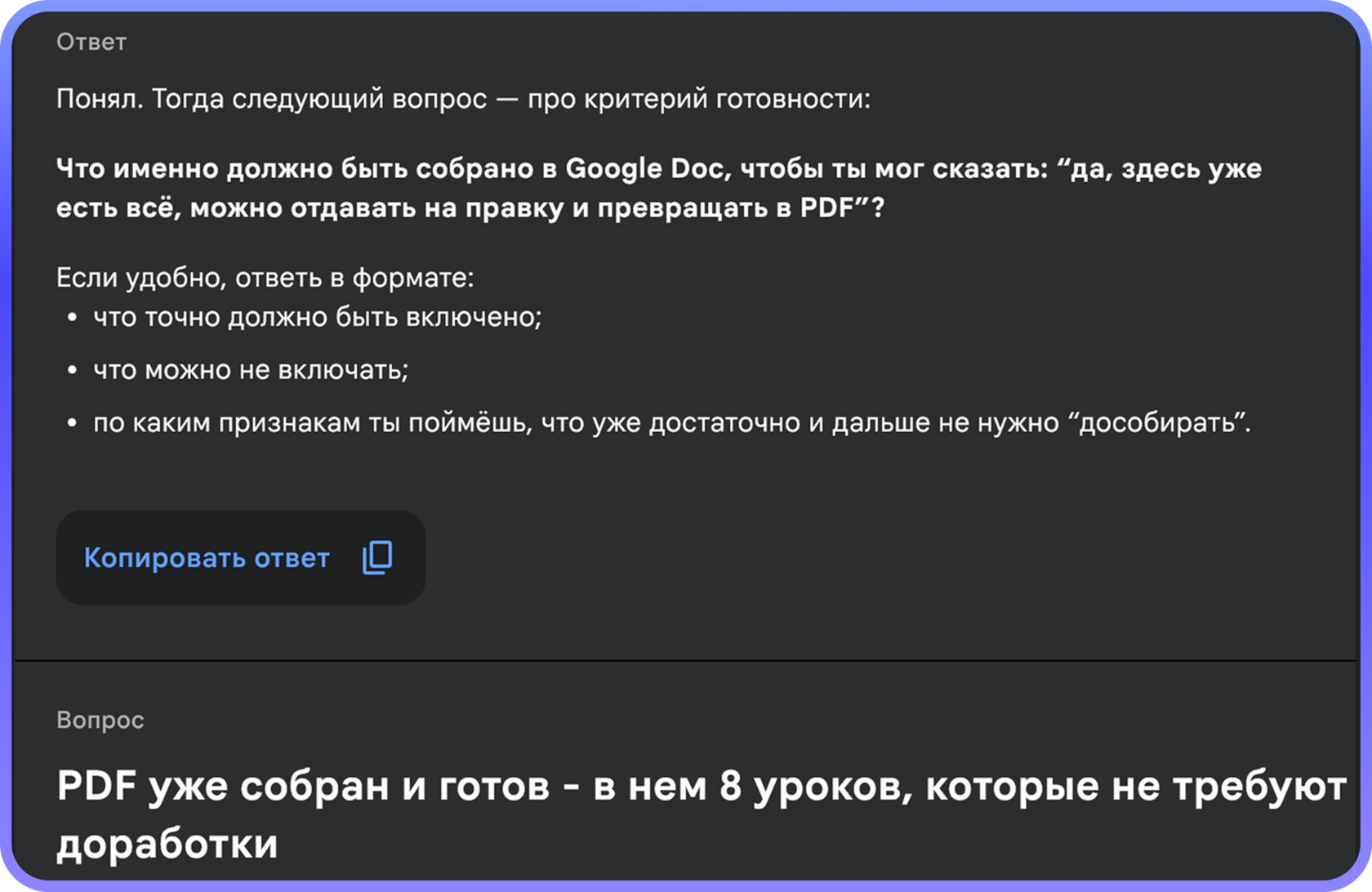This screenshot has height=892, width=1372.
Task: Click the word доработки on the last line
Action: (167, 844)
